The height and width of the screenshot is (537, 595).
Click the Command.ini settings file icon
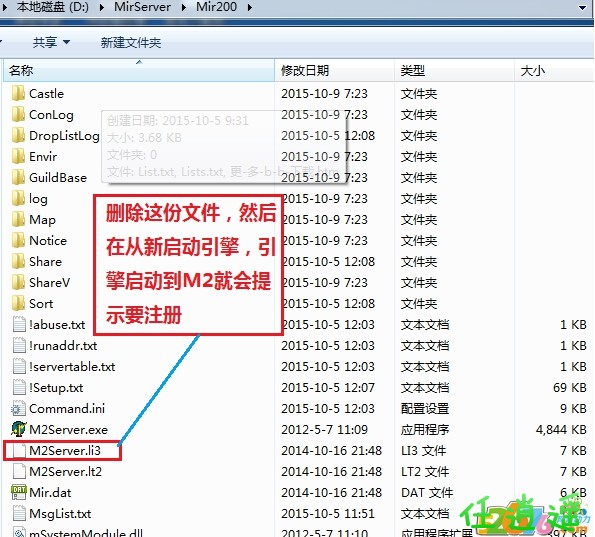point(19,408)
